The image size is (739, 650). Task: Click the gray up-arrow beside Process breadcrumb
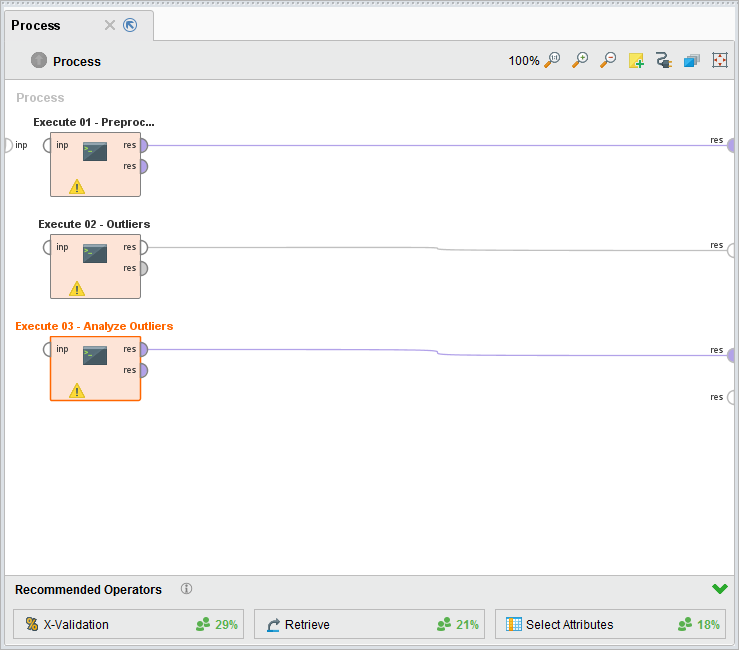[x=39, y=60]
